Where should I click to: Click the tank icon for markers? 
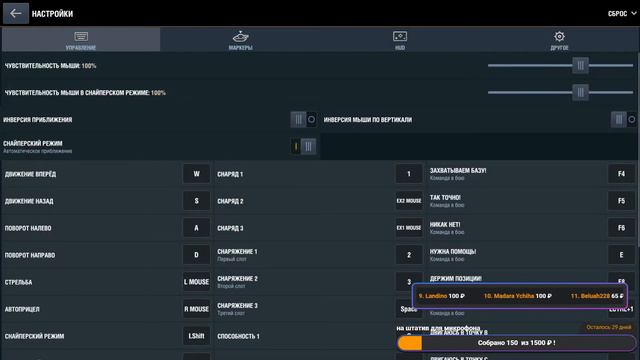click(240, 36)
